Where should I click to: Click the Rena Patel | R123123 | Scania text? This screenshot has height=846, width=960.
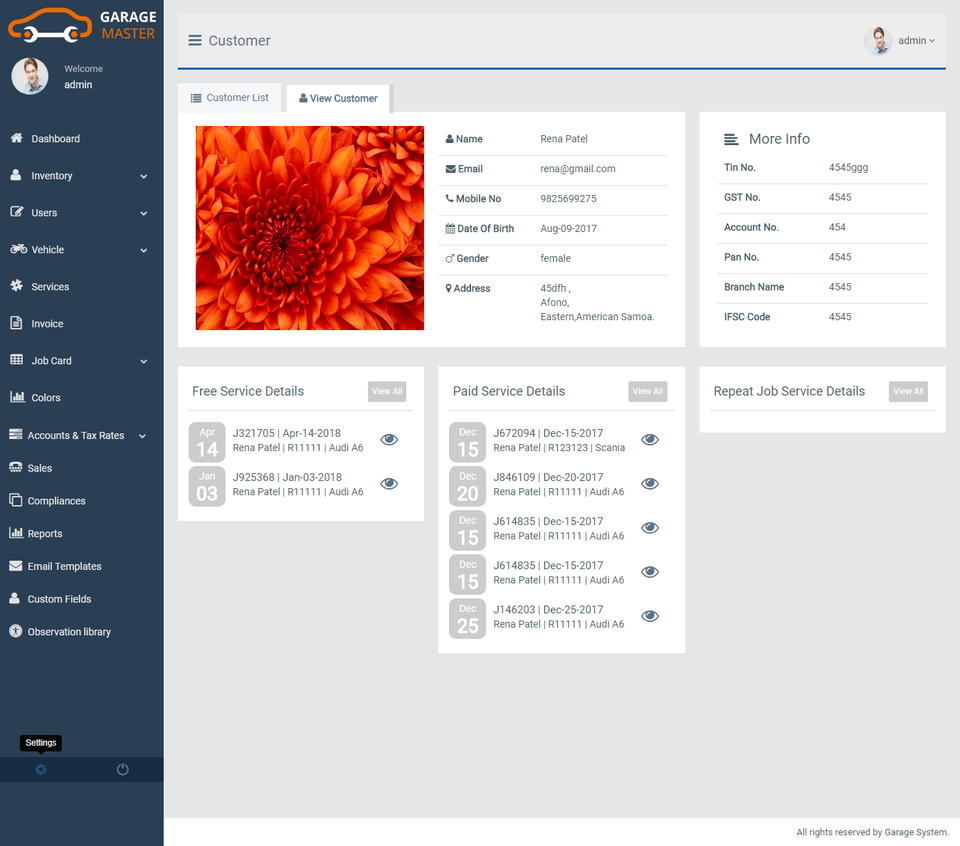coord(559,447)
